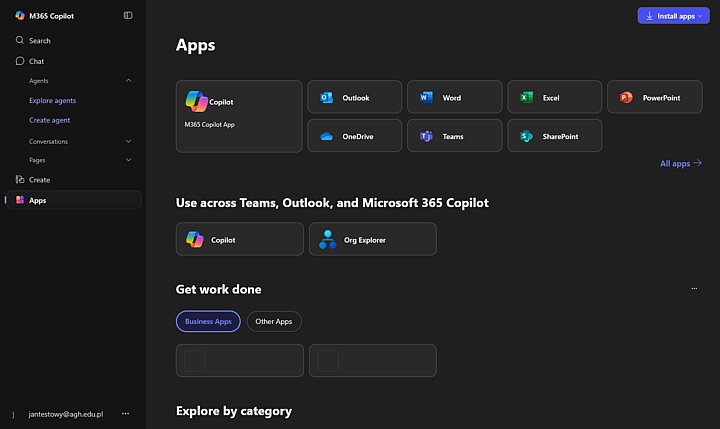Screen dimensions: 720x429
Task: Open the Install apps dropdown chevron
Action: click(x=700, y=16)
